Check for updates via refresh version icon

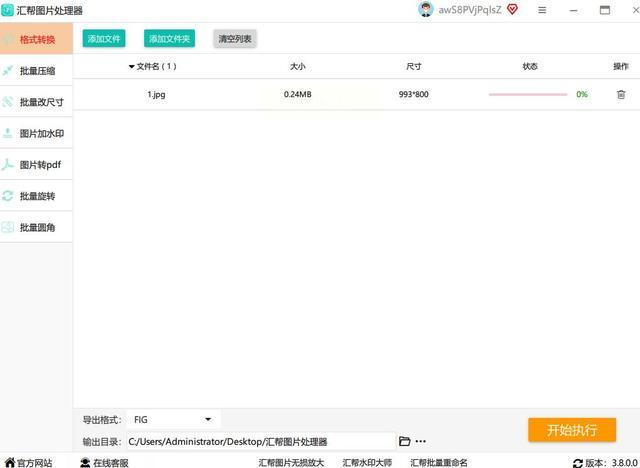pos(578,463)
